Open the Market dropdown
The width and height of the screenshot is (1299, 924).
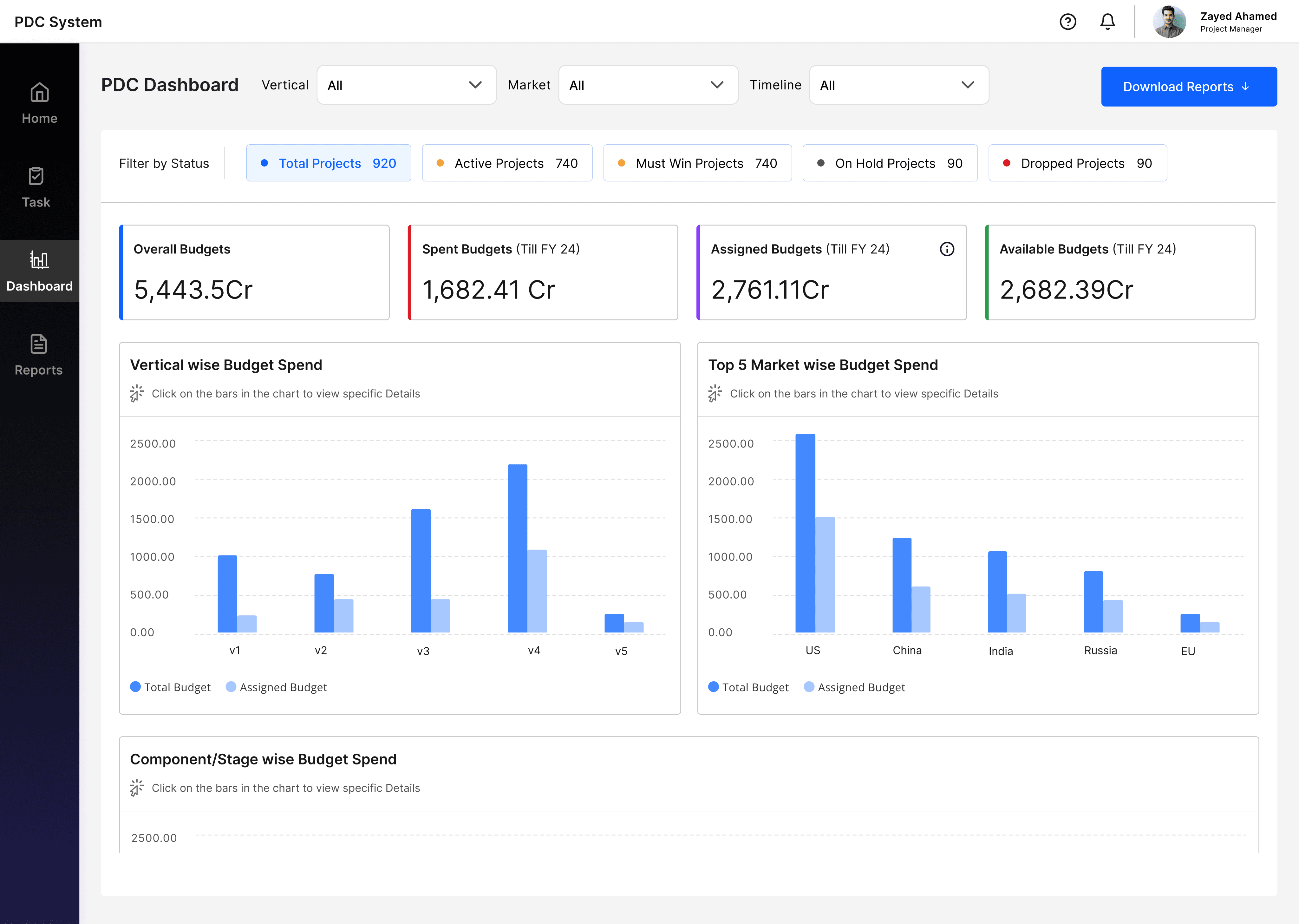648,85
